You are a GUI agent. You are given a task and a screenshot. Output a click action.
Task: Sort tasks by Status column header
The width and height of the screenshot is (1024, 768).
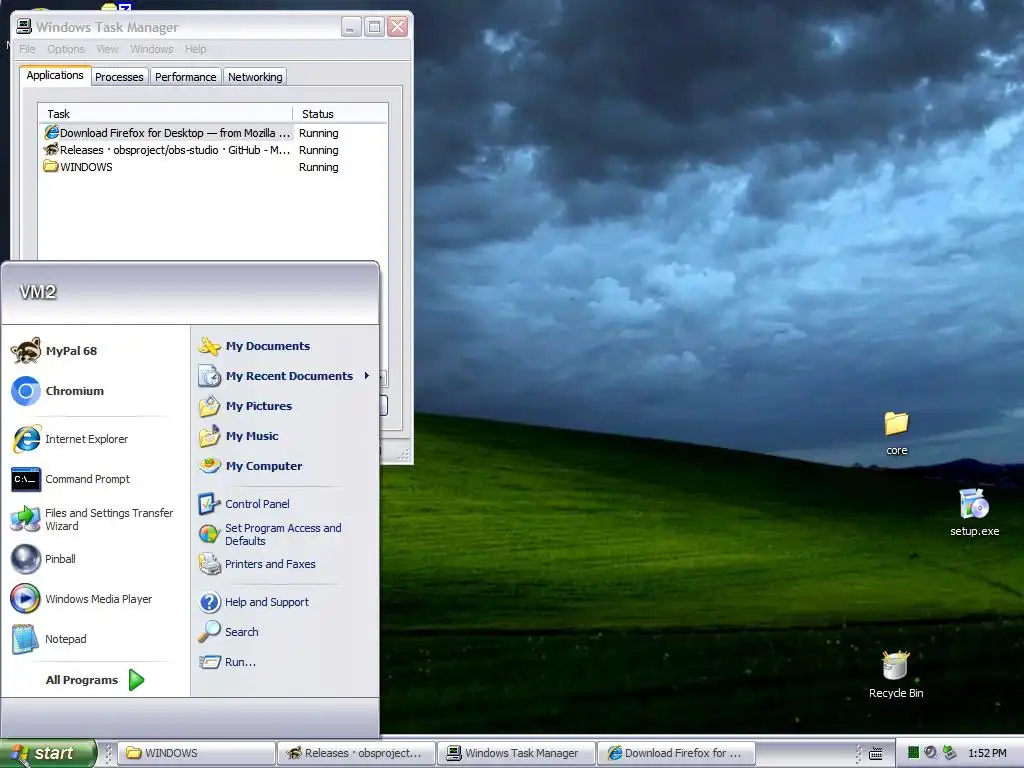(x=340, y=114)
